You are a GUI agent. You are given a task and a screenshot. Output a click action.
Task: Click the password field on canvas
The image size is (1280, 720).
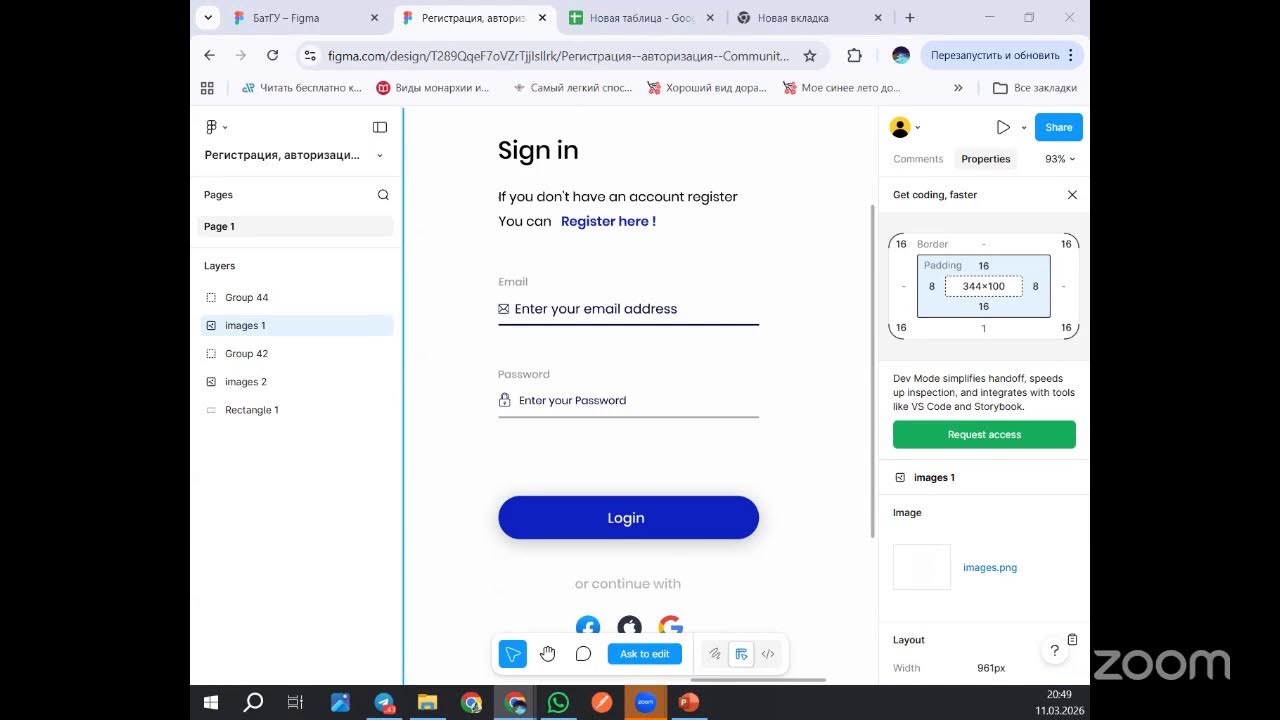point(628,401)
